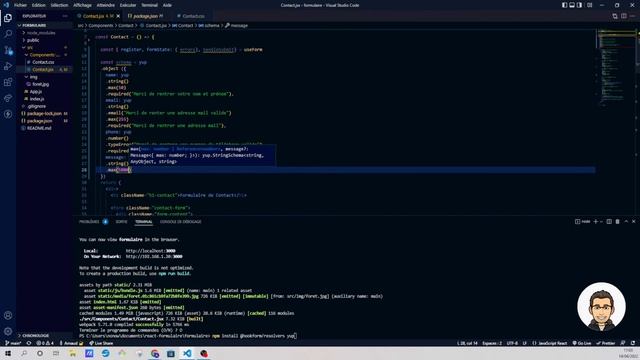This screenshot has height=360, width=640.
Task: Expand the Chronologie section
Action: pos(45,336)
